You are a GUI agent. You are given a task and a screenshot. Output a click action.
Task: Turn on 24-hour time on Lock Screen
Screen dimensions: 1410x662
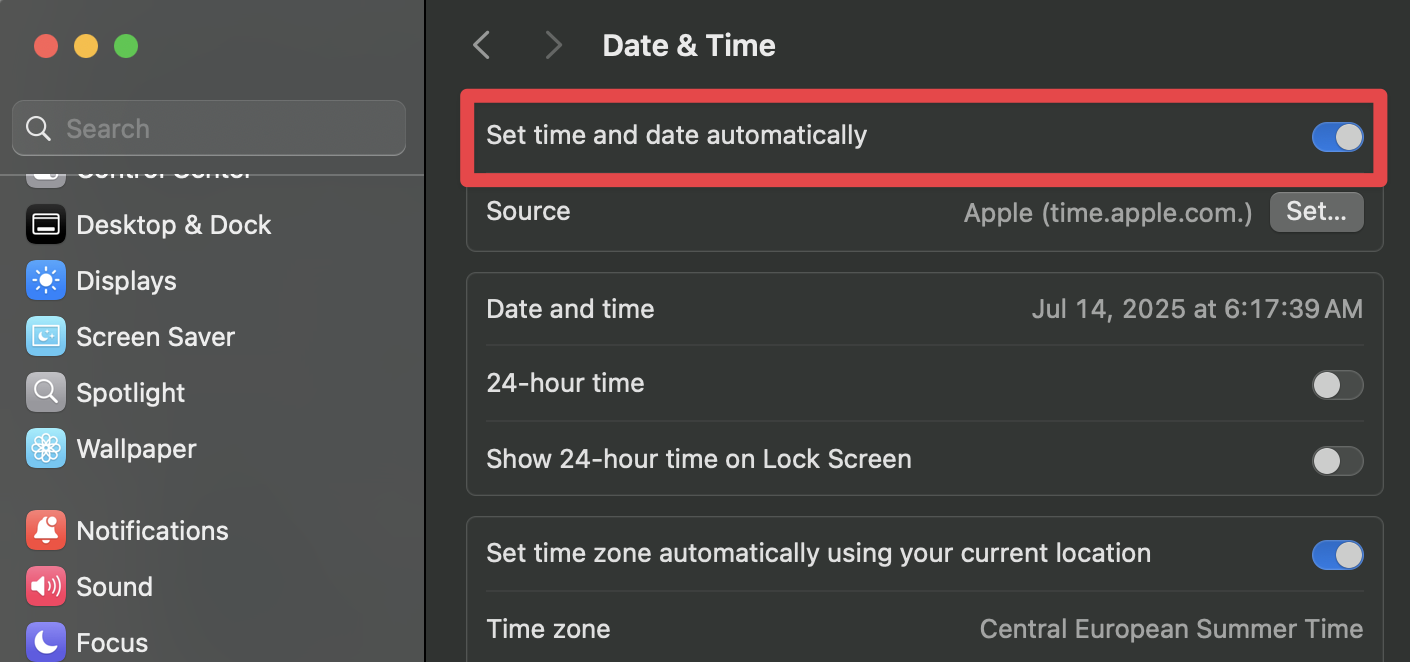pyautogui.click(x=1337, y=461)
